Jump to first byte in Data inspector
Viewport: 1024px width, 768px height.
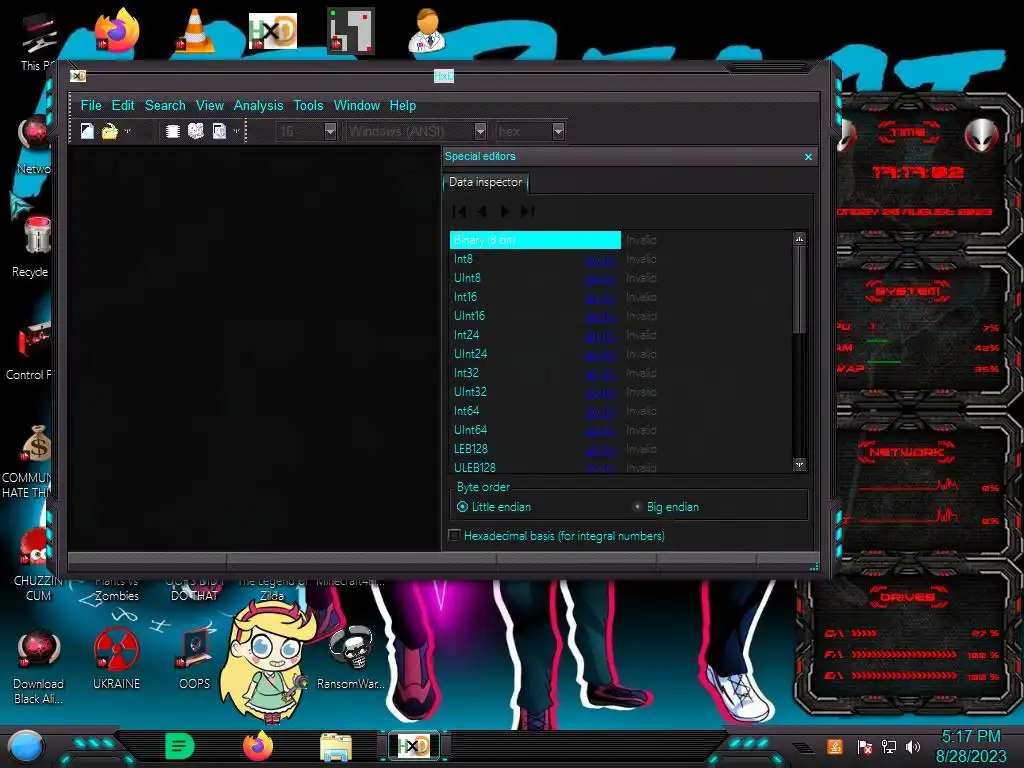460,211
